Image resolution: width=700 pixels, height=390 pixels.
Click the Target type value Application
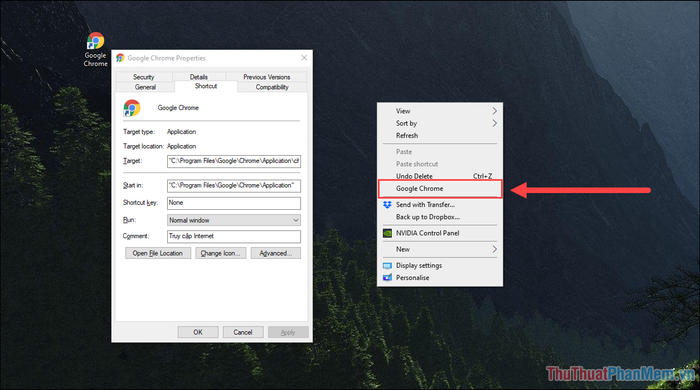click(181, 132)
